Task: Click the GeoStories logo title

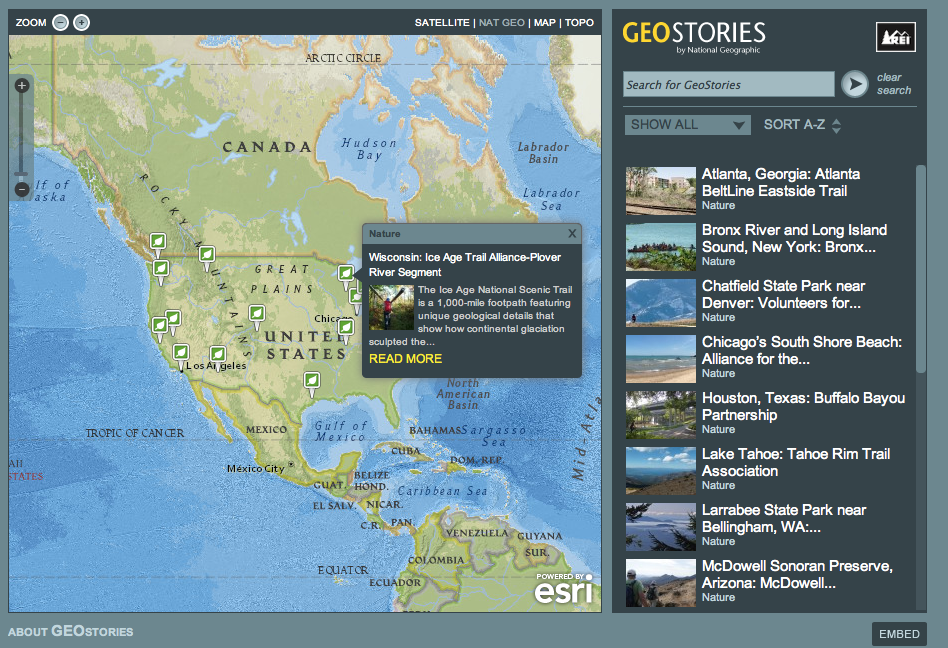Action: click(694, 36)
